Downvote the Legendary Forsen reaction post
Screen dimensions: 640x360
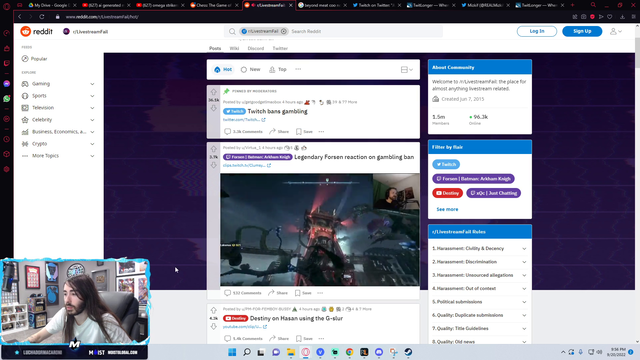tap(213, 165)
